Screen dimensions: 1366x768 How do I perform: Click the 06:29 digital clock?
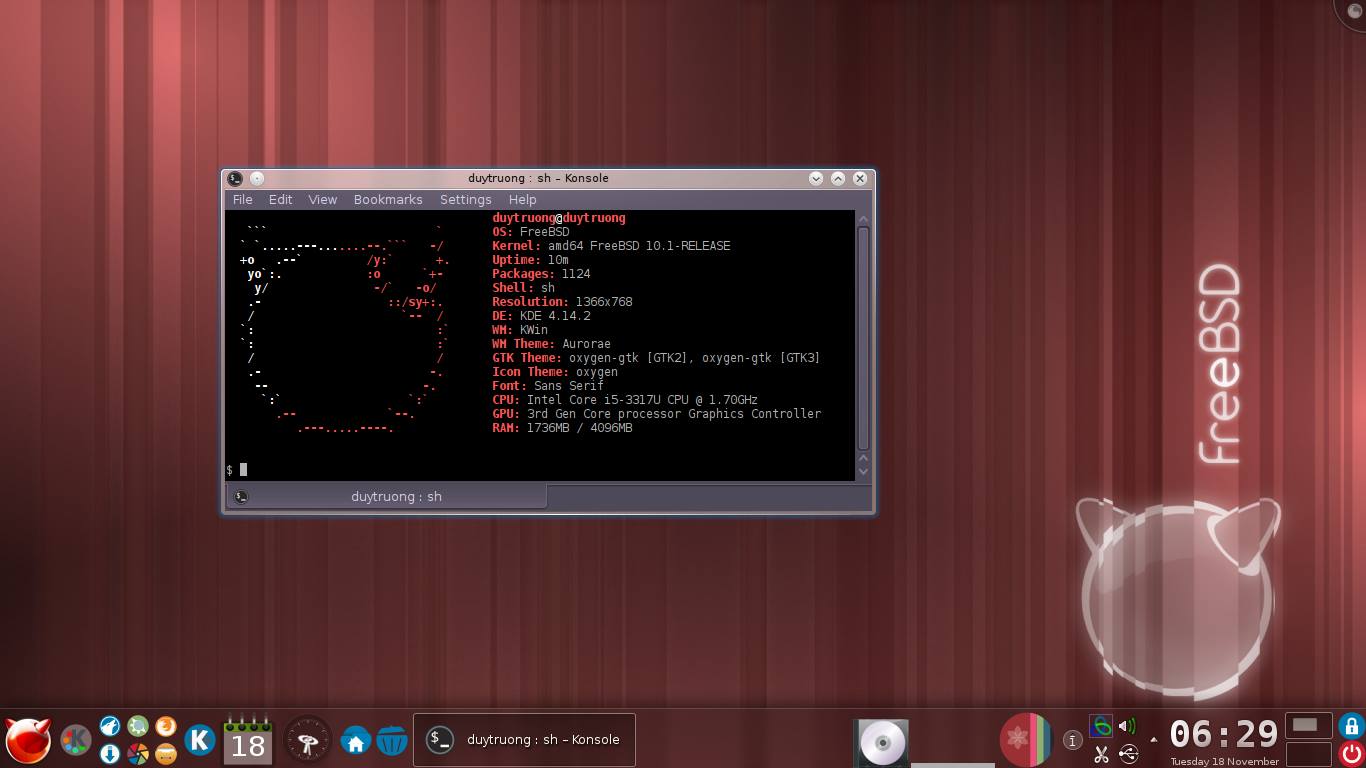1224,734
